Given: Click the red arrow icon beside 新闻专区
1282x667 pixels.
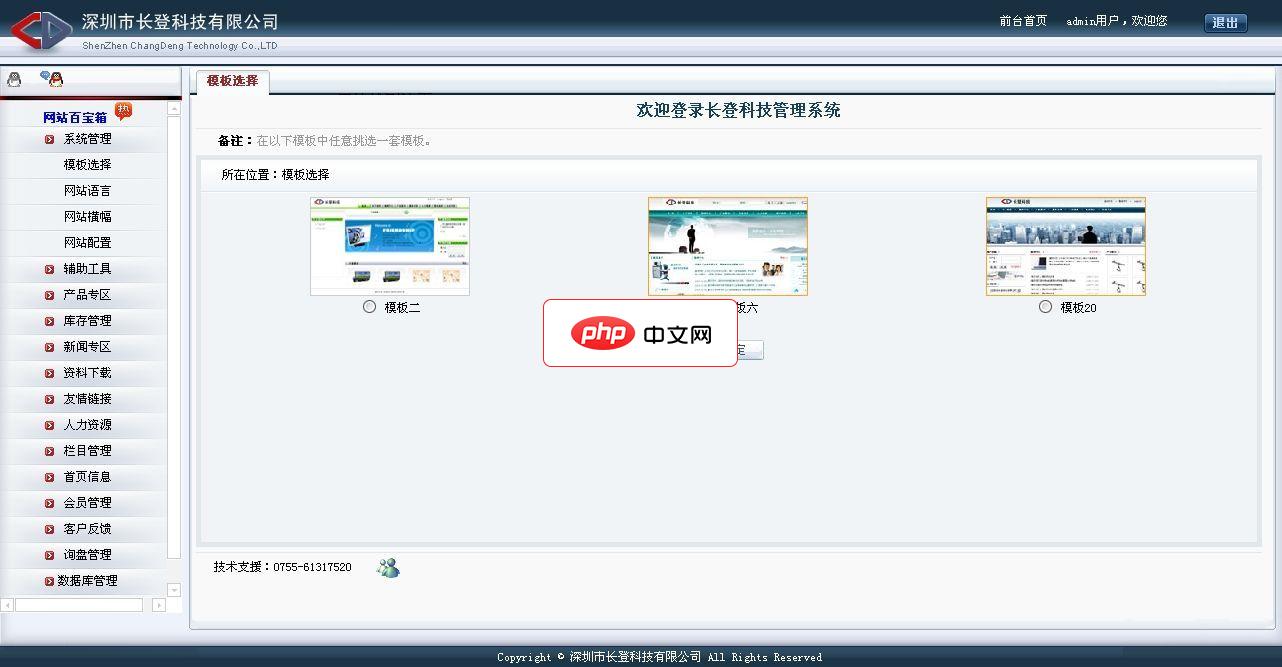Looking at the screenshot, I should coord(49,347).
